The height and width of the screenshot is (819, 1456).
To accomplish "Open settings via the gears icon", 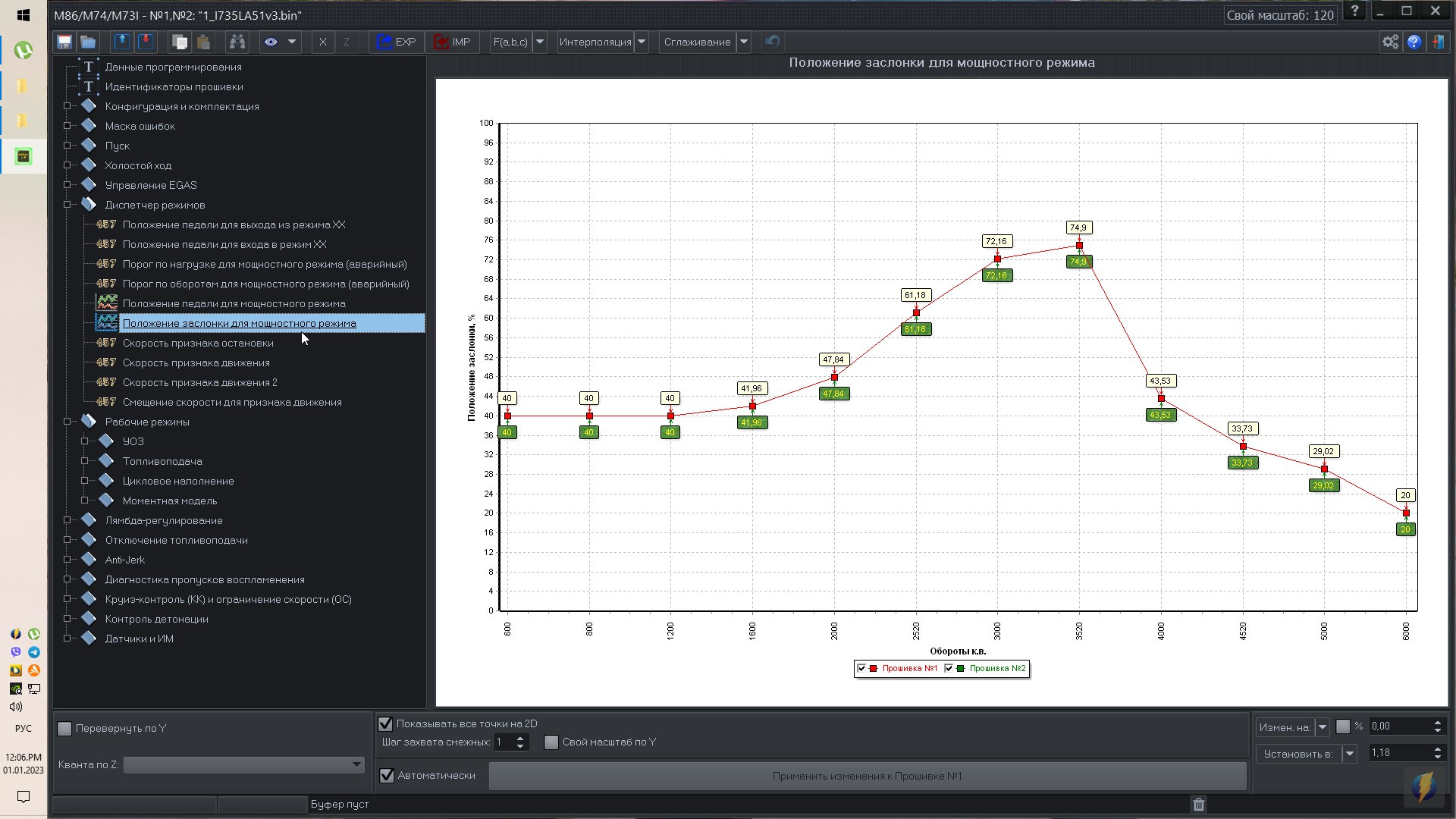I will 1389,42.
